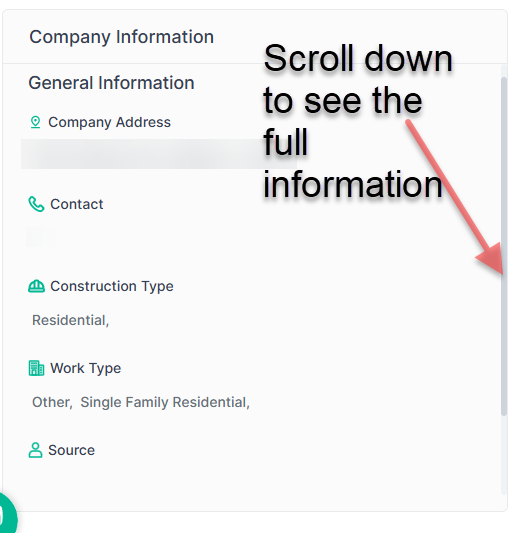Click the location pin icon beside Company Address
Viewport: 514px width, 533px height.
[35, 122]
